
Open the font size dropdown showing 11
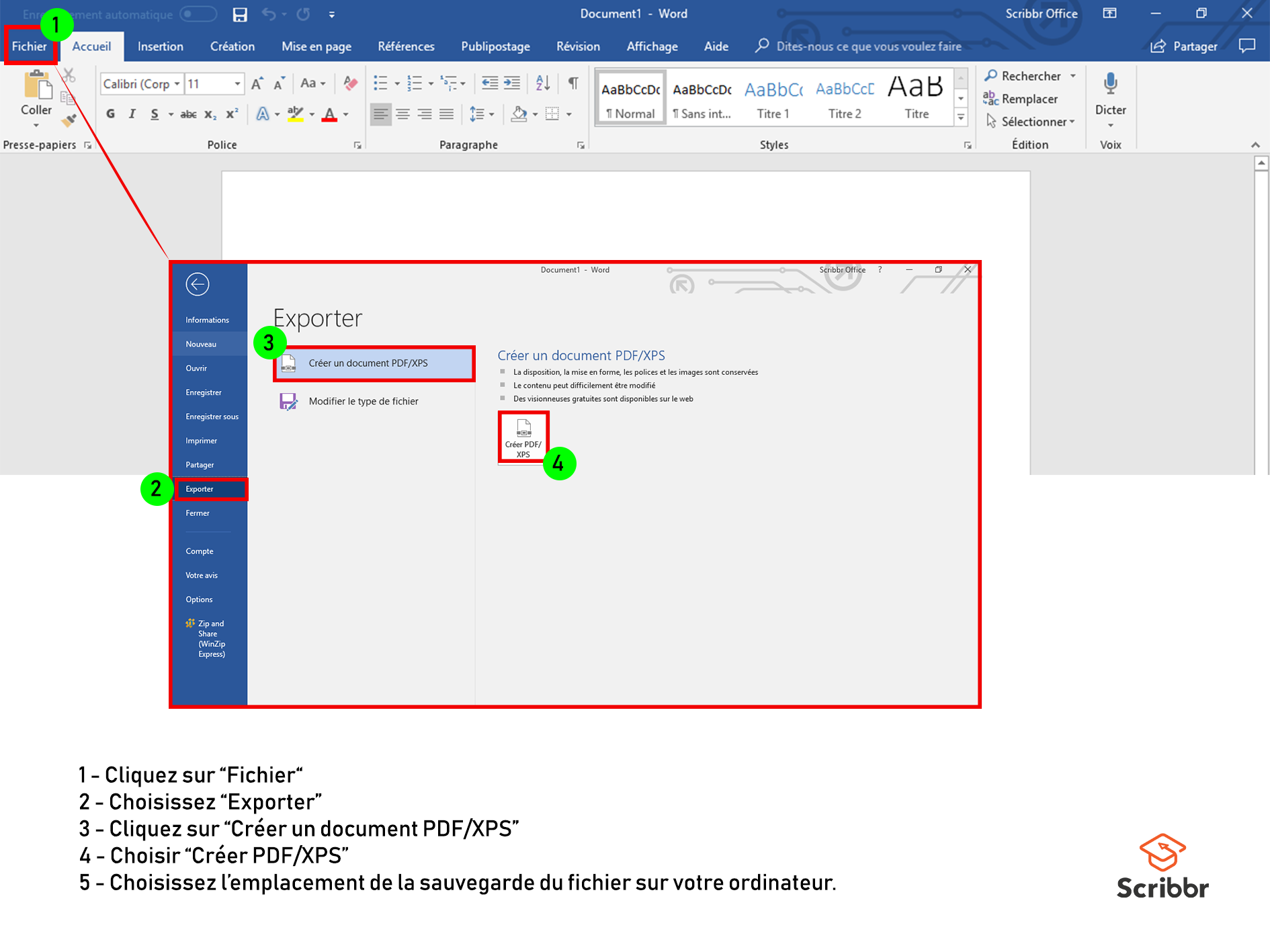click(237, 84)
